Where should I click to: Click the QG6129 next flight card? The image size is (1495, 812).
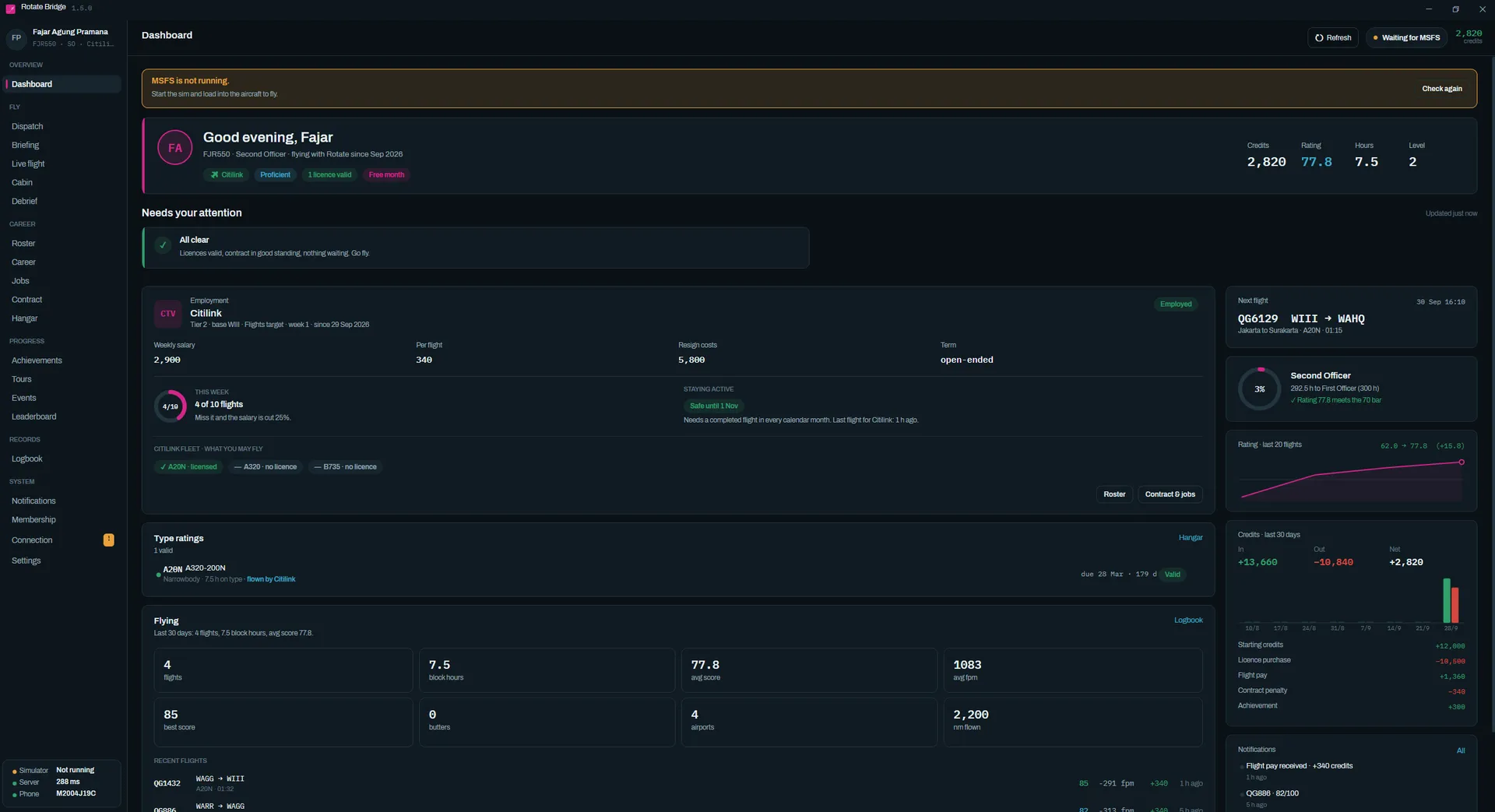[1351, 317]
